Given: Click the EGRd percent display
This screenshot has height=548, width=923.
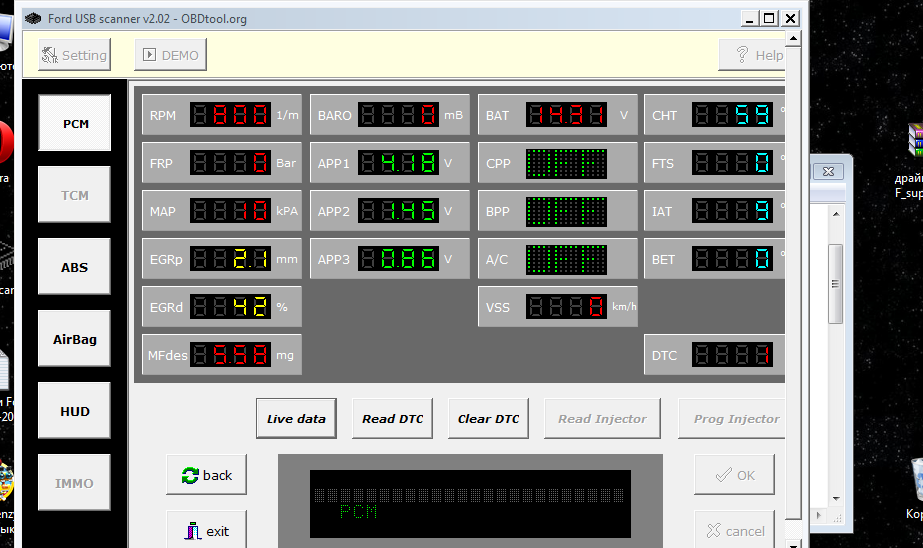Looking at the screenshot, I should 230,307.
